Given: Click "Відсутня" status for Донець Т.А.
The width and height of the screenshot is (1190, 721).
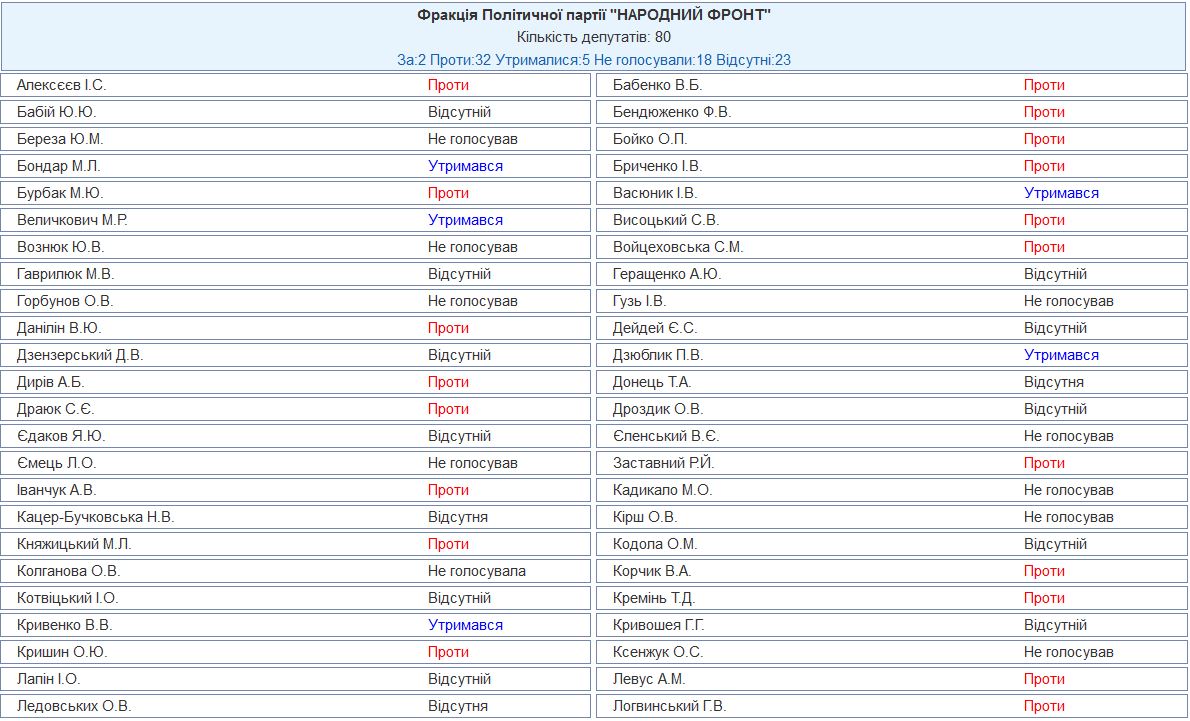Looking at the screenshot, I should click(x=1054, y=382).
